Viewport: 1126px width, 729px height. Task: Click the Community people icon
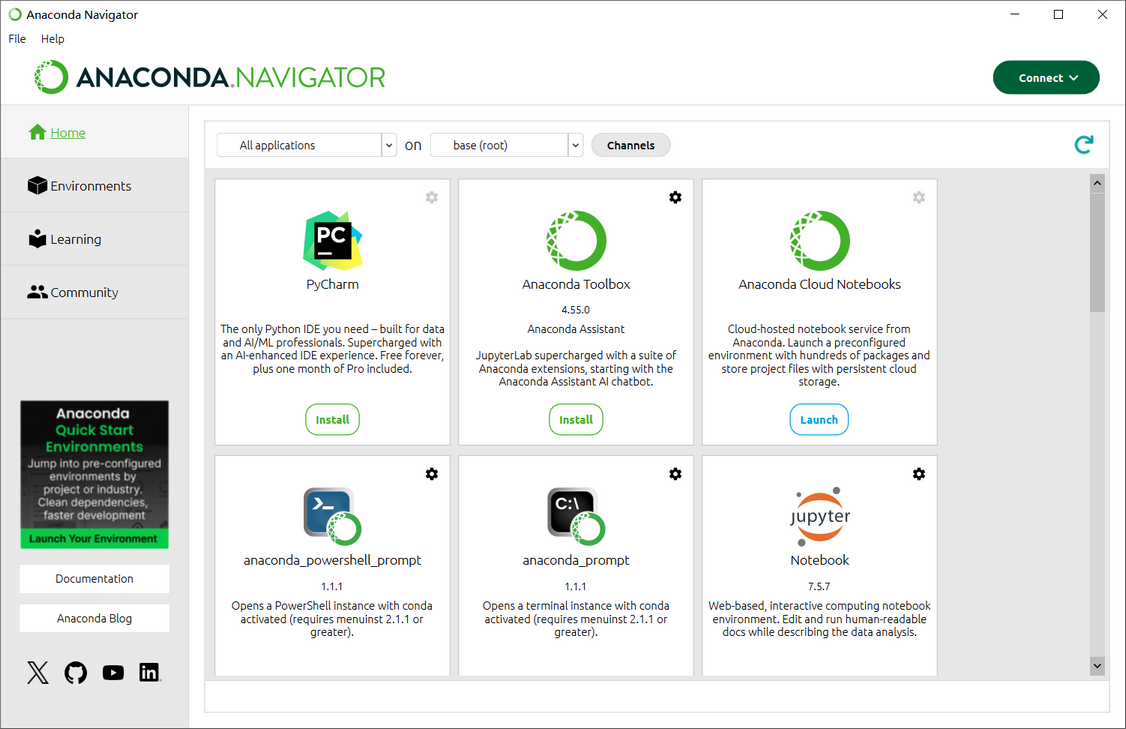point(37,292)
